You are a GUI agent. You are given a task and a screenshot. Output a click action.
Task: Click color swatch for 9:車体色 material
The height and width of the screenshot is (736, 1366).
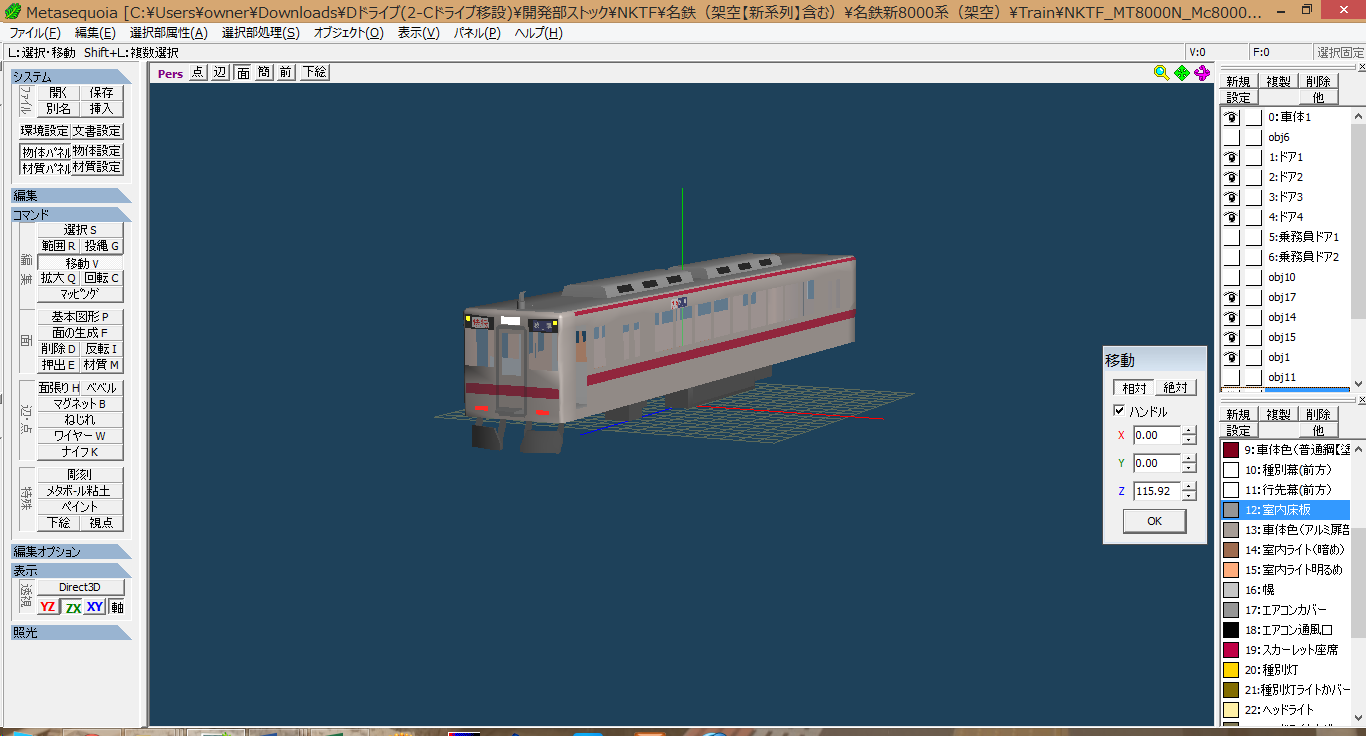pyautogui.click(x=1231, y=450)
